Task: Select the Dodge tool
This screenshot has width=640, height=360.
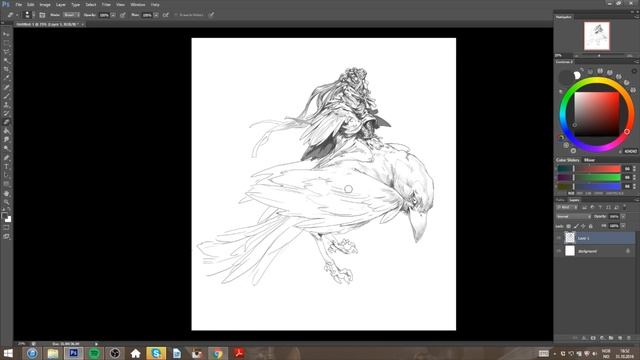Action: point(7,149)
